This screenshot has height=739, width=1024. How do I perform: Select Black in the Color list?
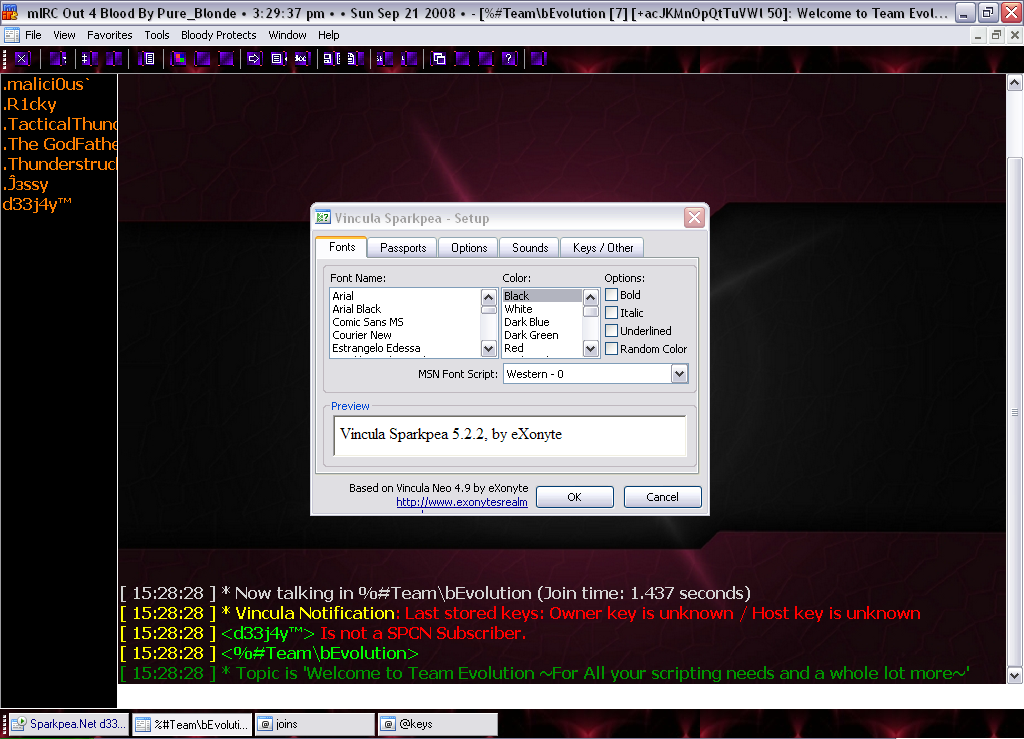click(x=541, y=296)
